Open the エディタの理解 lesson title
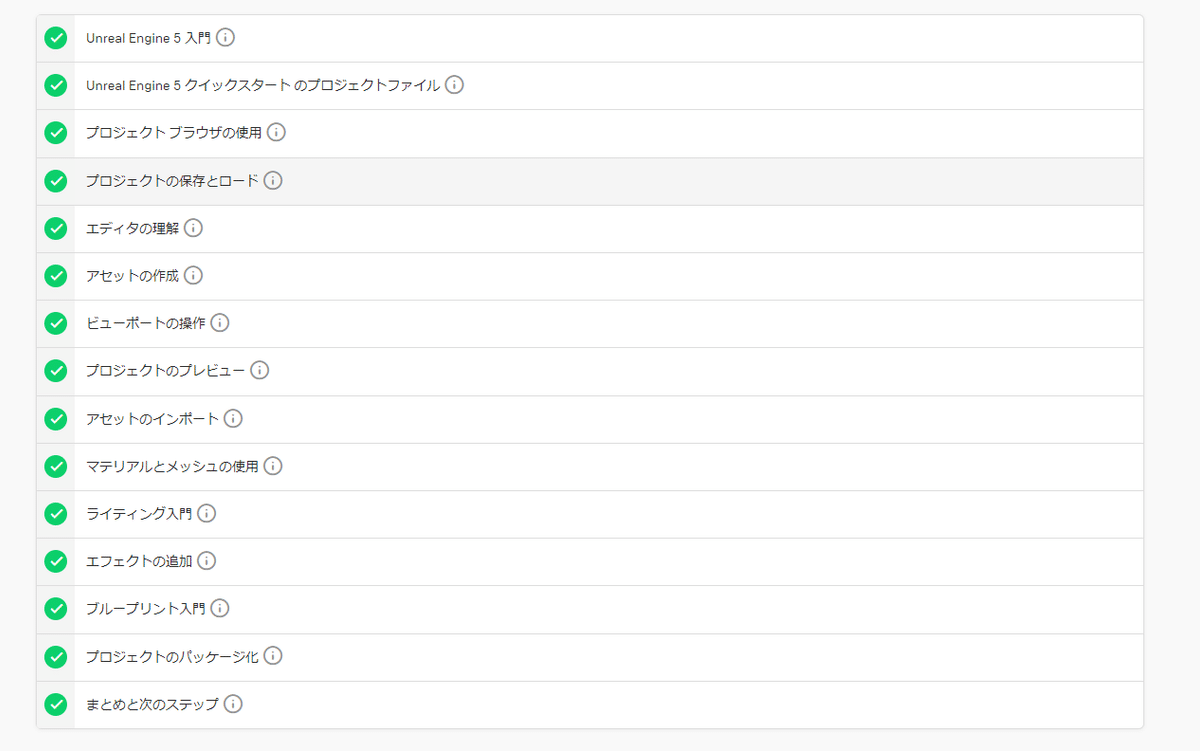This screenshot has height=751, width=1200. [132, 228]
